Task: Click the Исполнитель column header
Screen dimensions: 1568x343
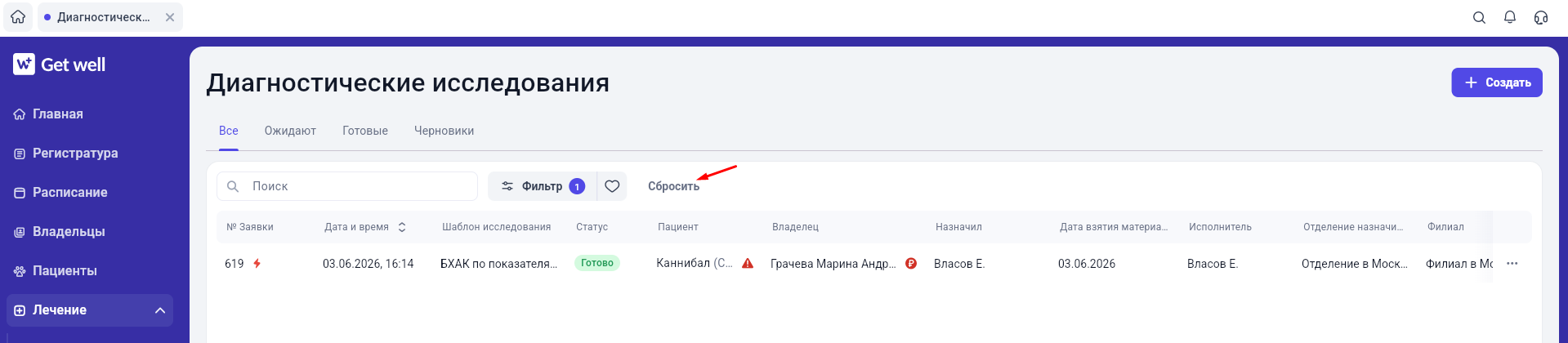Action: 1220,227
